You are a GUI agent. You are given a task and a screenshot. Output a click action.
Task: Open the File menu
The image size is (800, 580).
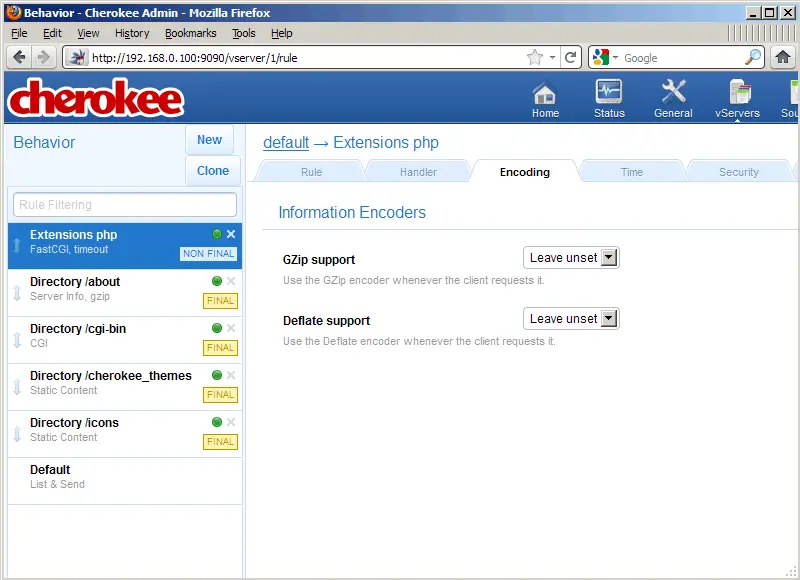19,33
